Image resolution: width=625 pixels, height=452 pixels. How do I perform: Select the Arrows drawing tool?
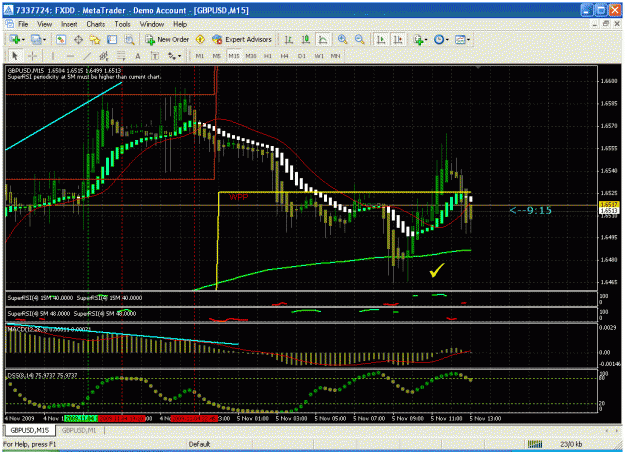tap(172, 56)
